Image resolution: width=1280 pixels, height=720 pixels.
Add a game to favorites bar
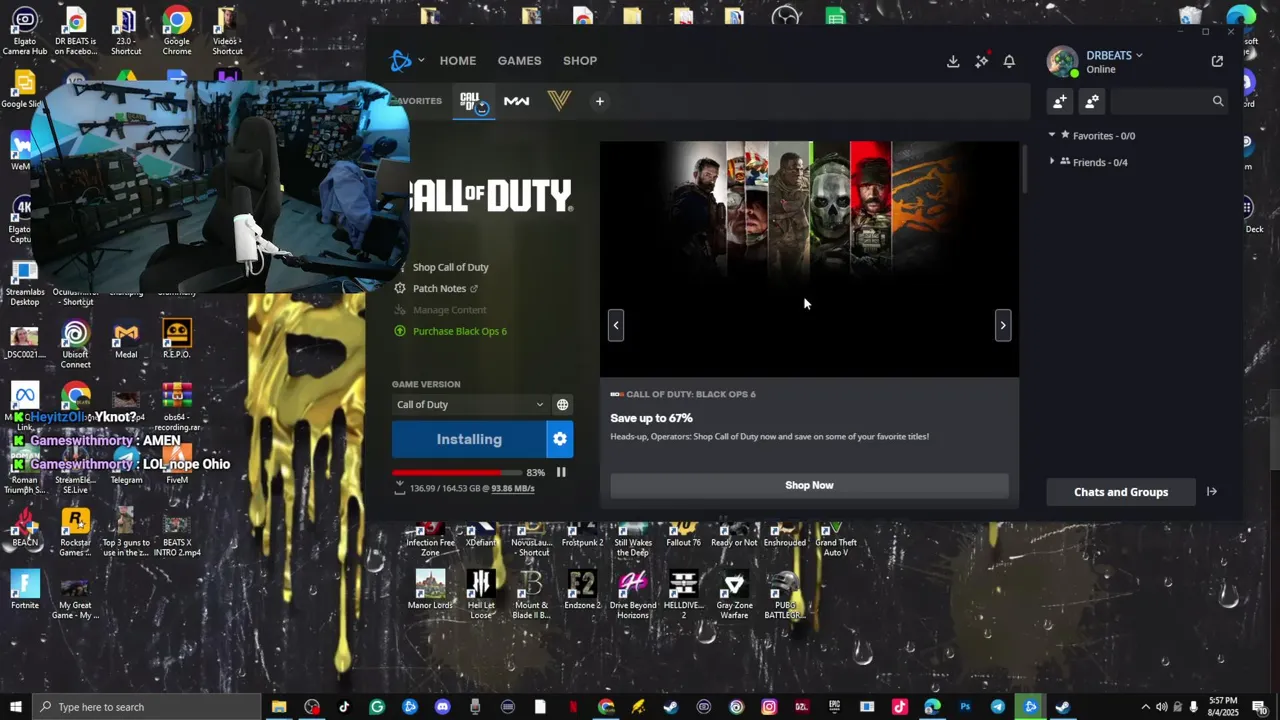pyautogui.click(x=599, y=101)
